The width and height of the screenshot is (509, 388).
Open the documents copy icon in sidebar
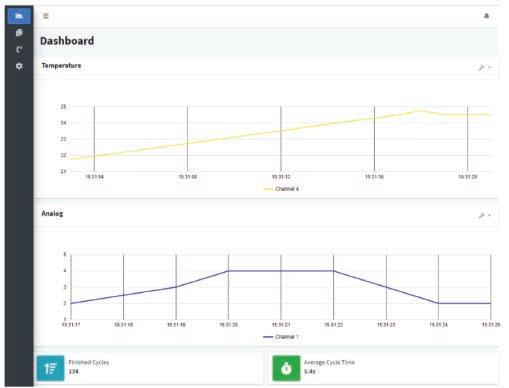tap(19, 33)
